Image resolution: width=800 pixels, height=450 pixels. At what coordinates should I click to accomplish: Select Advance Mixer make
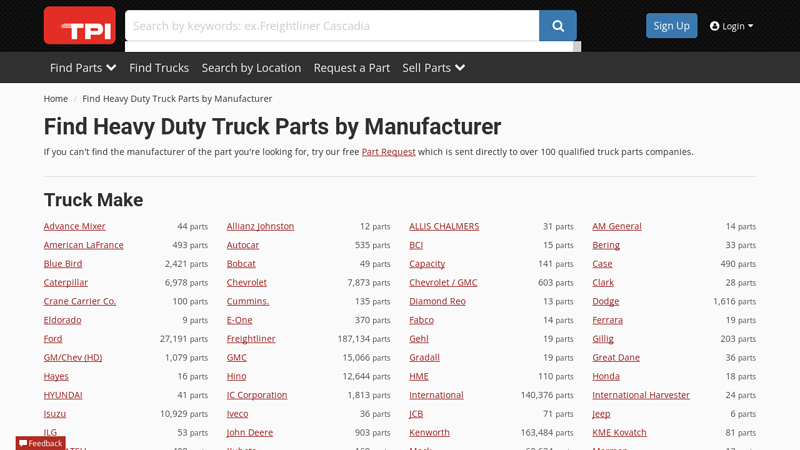point(74,226)
